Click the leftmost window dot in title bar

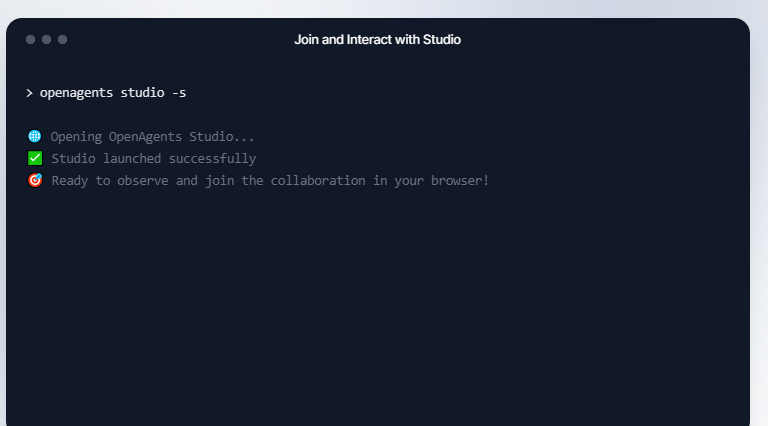coord(30,40)
